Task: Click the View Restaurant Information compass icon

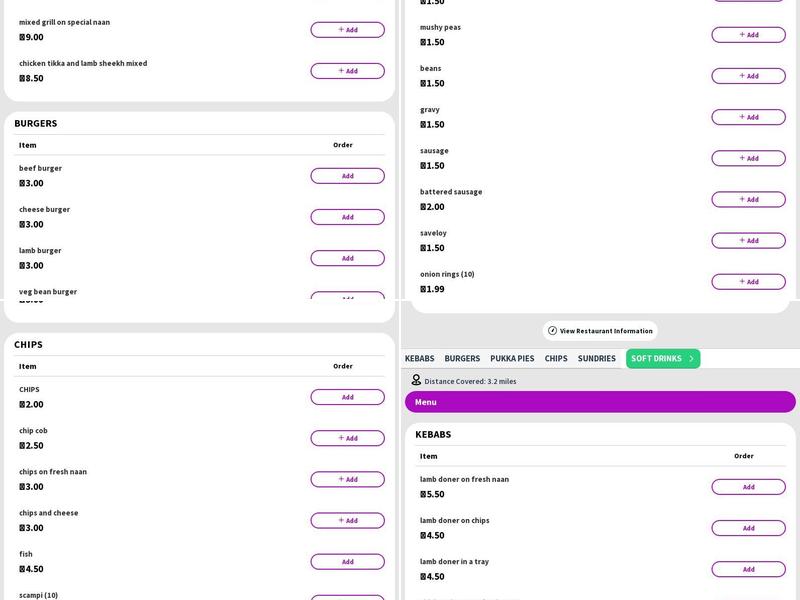Action: 552,331
